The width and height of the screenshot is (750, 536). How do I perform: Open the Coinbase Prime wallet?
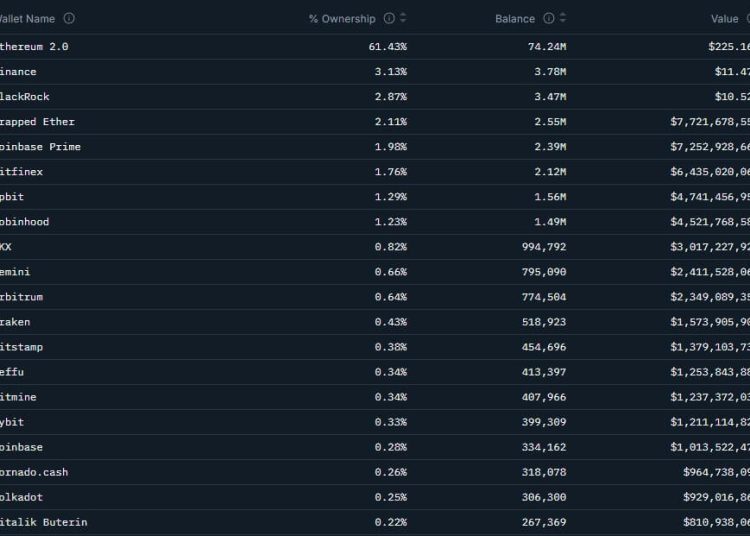coord(40,147)
